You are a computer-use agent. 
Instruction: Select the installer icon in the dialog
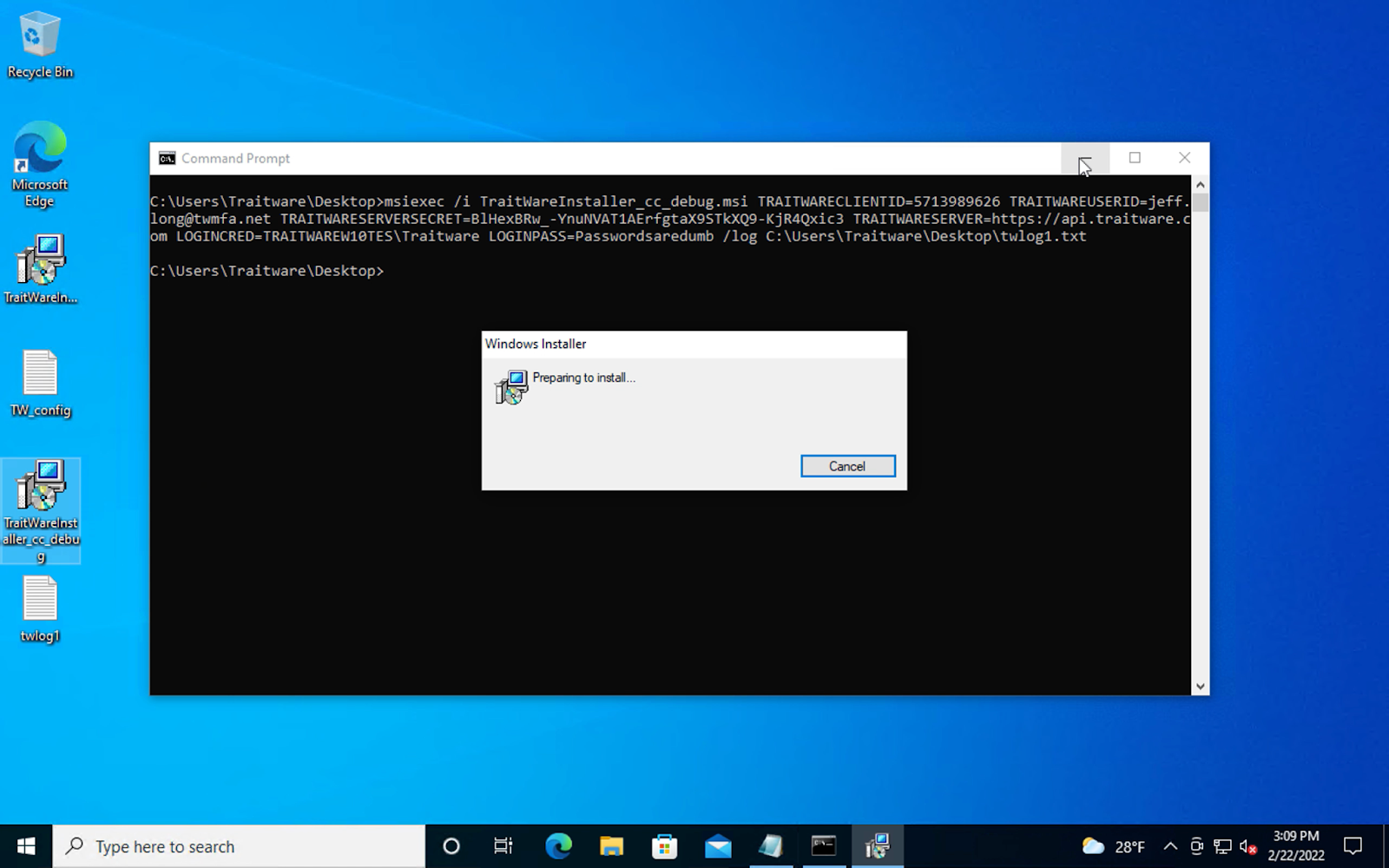click(511, 387)
